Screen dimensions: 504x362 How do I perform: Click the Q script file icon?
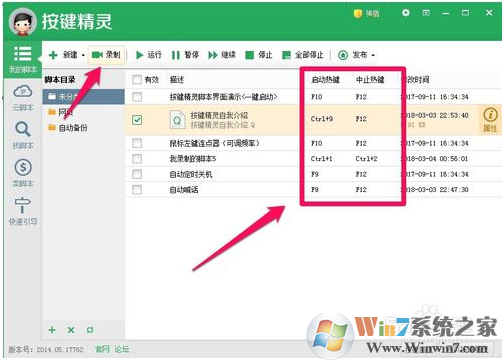(177, 119)
